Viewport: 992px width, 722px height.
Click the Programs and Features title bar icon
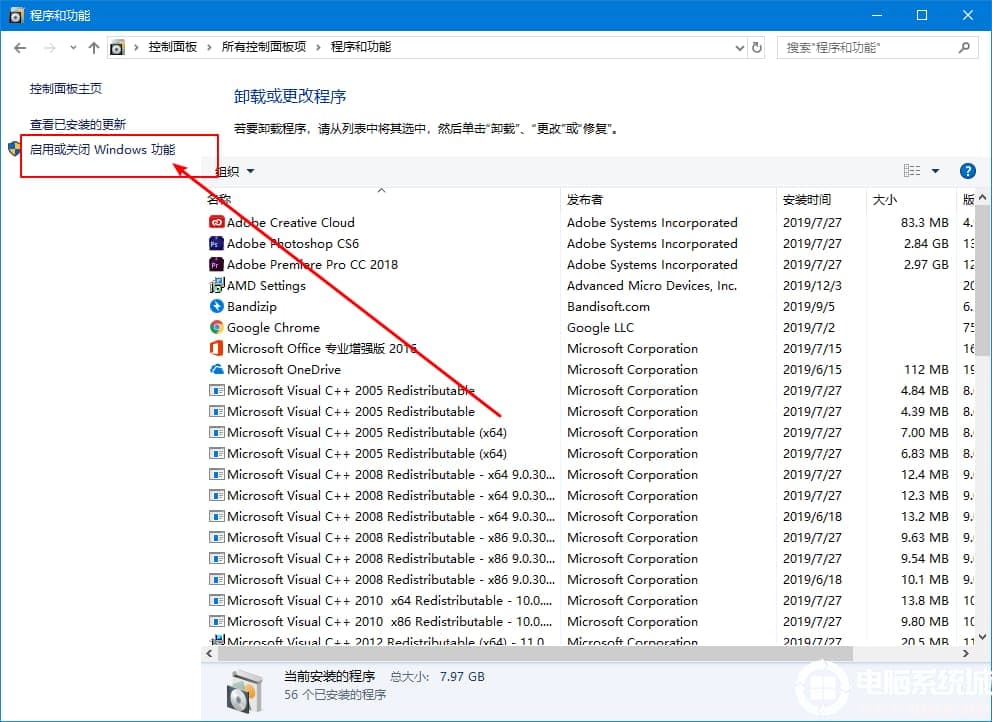[16, 15]
